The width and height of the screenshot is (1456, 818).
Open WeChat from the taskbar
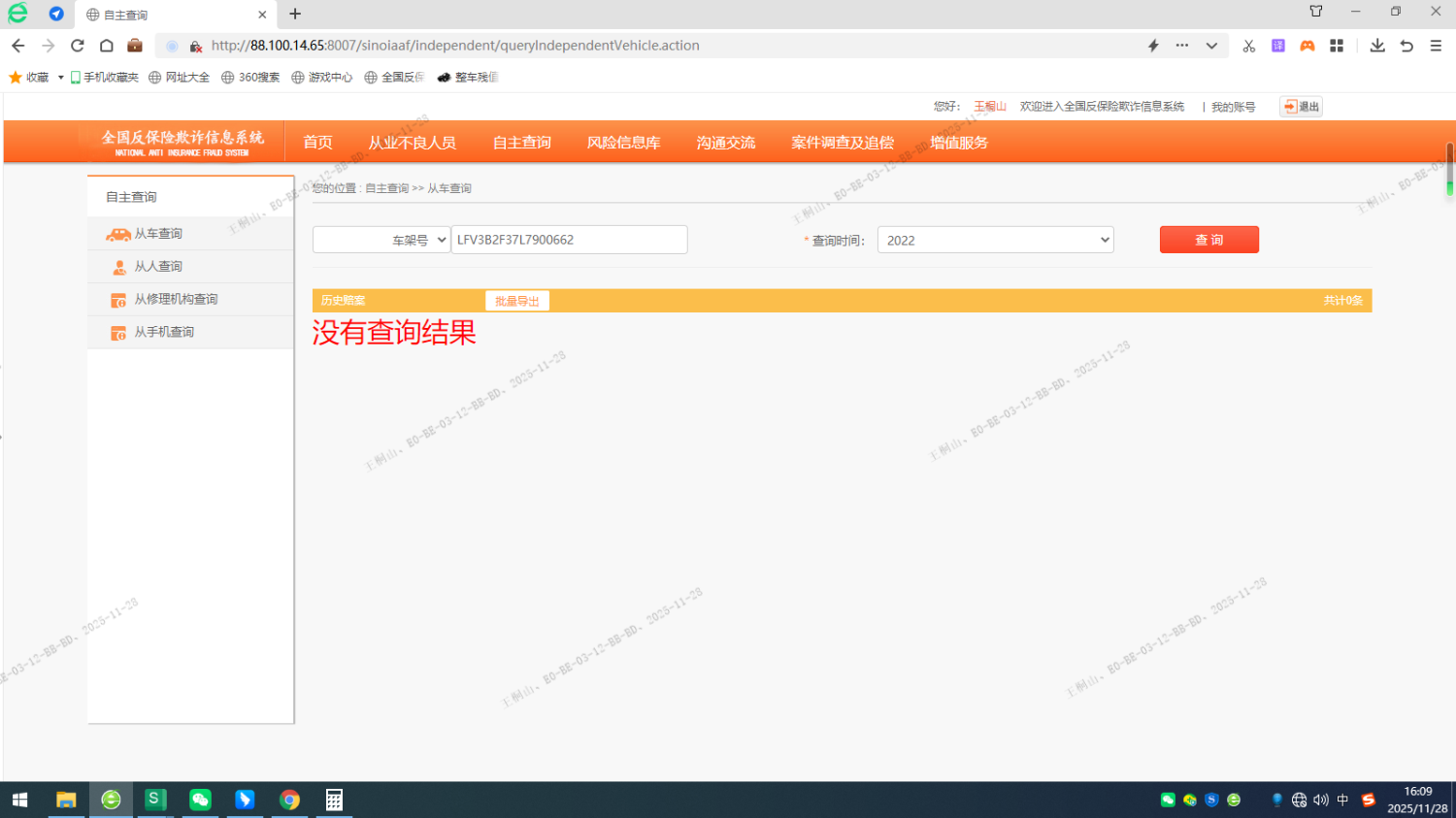click(x=200, y=800)
